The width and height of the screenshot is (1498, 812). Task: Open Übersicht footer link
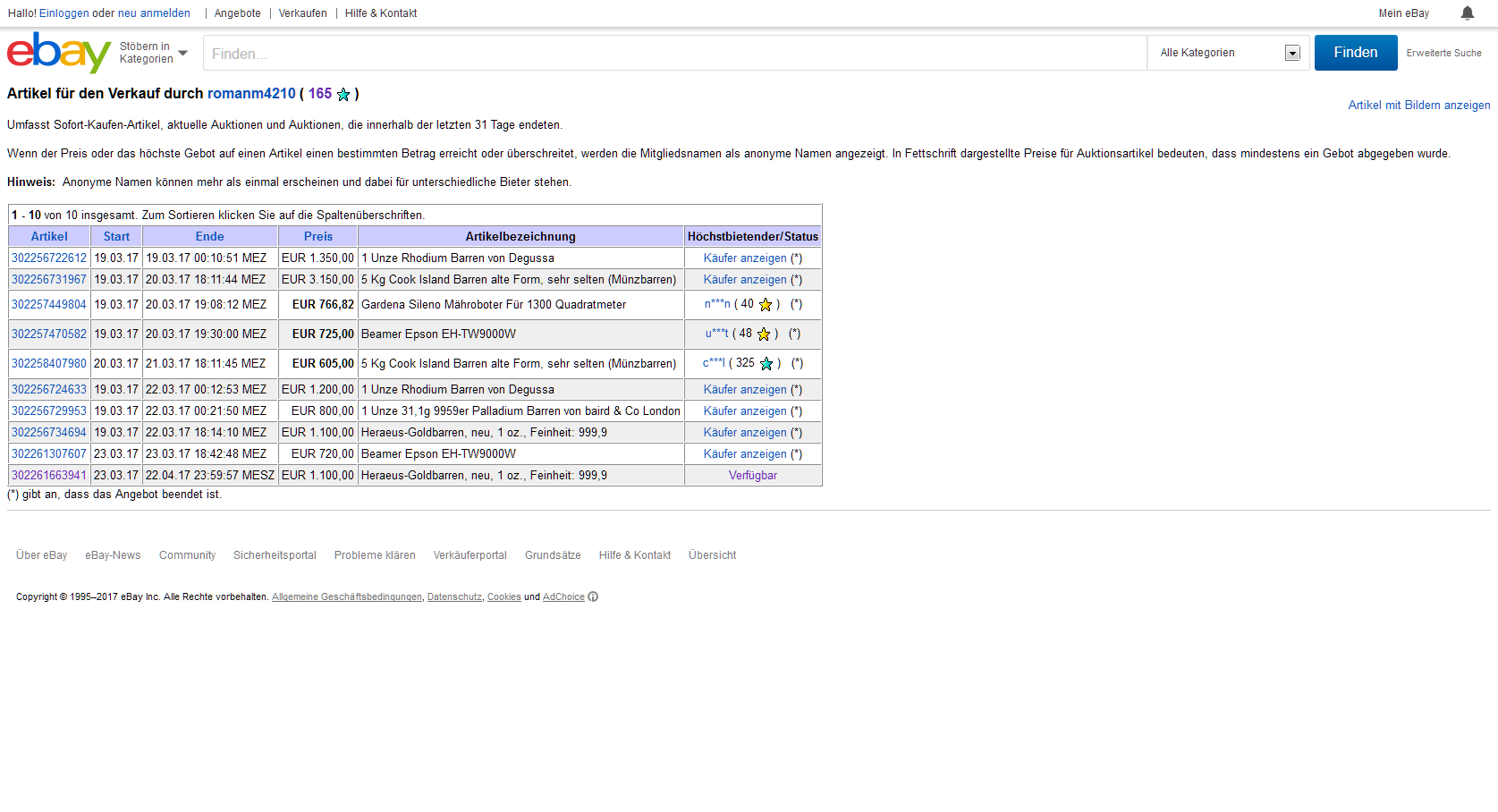[x=713, y=555]
